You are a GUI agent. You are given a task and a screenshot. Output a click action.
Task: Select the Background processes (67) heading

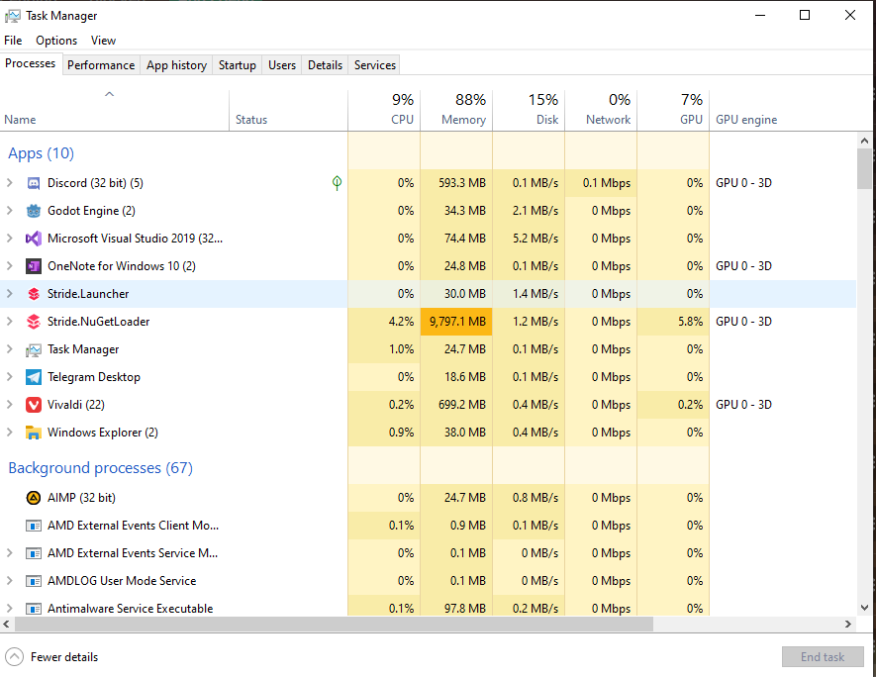tap(101, 468)
